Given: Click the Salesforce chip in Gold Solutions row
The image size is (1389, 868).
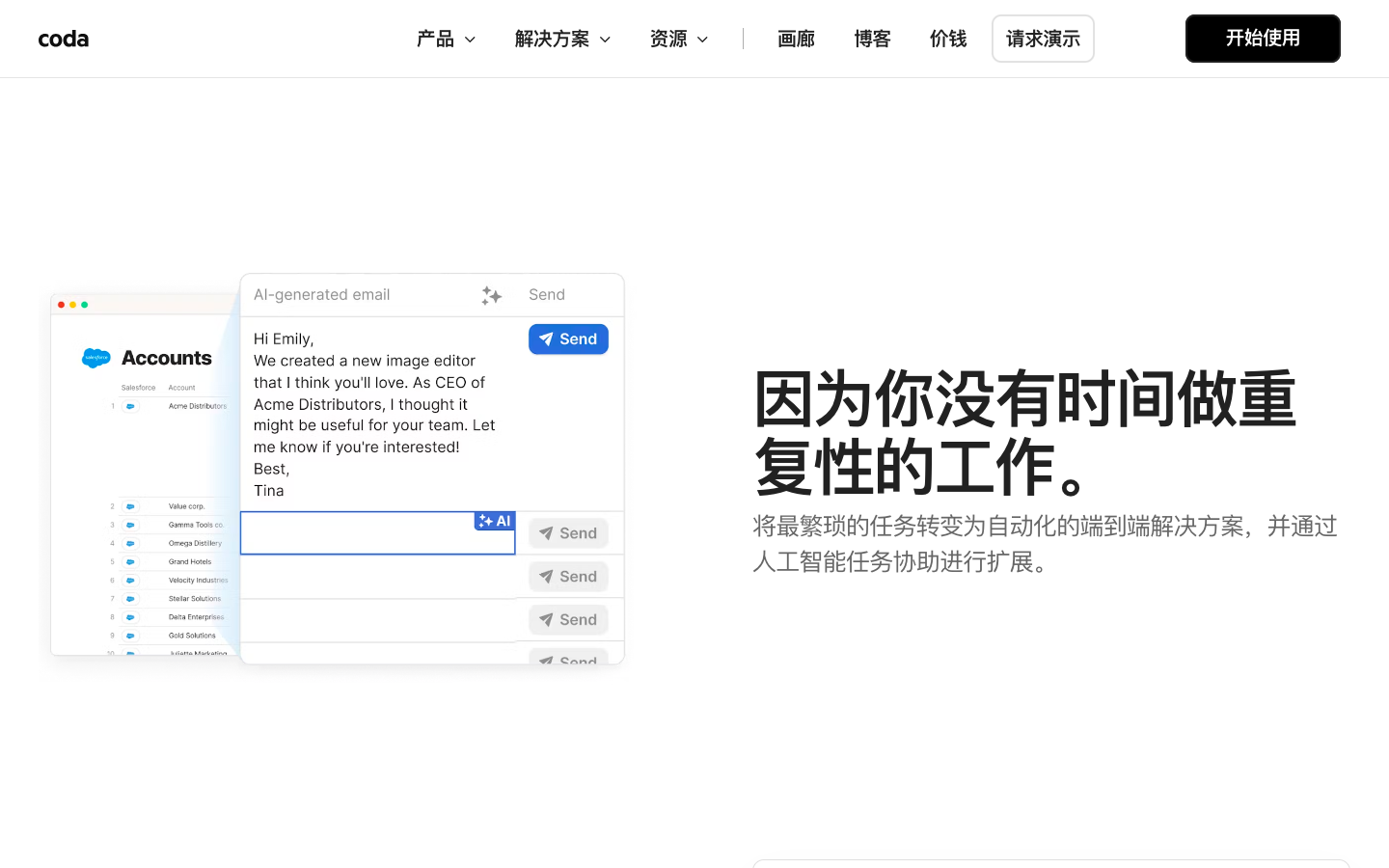Looking at the screenshot, I should [x=130, y=636].
